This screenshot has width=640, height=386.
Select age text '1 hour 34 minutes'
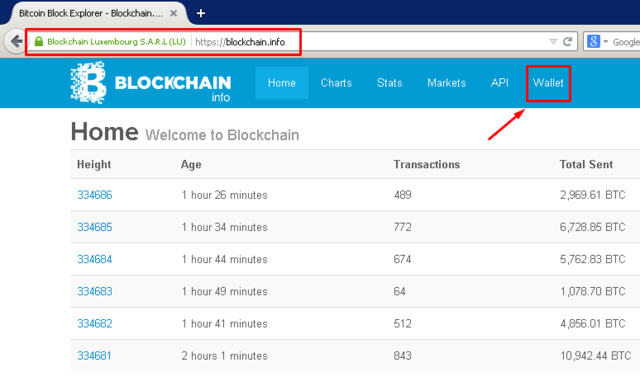coord(224,227)
